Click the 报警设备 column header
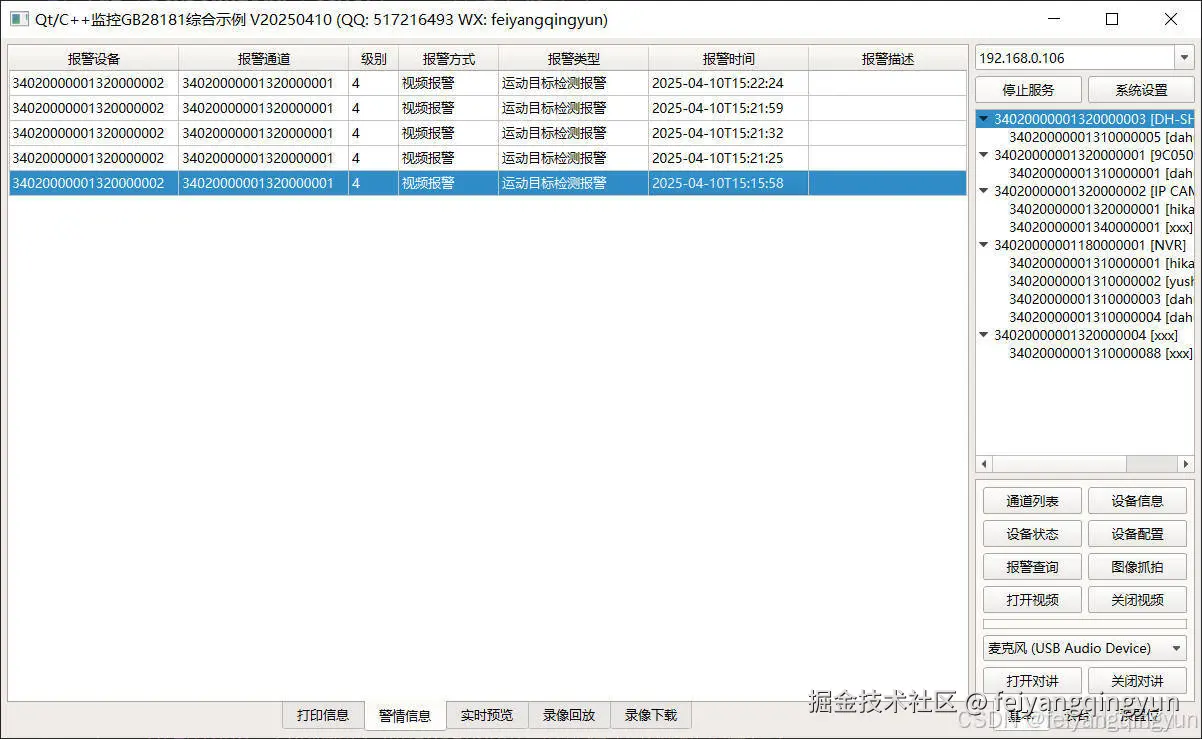Image resolution: width=1202 pixels, height=739 pixels. click(94, 59)
